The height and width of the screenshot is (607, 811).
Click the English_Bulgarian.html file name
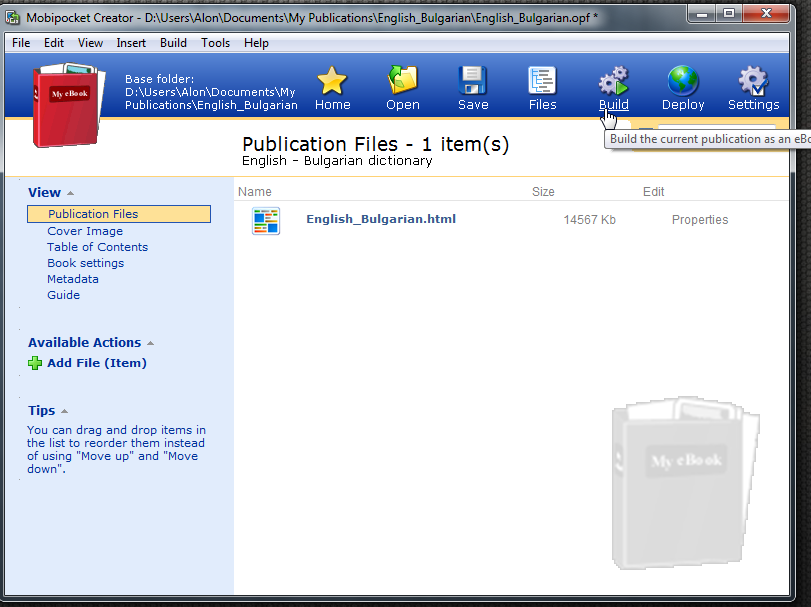[x=381, y=219]
